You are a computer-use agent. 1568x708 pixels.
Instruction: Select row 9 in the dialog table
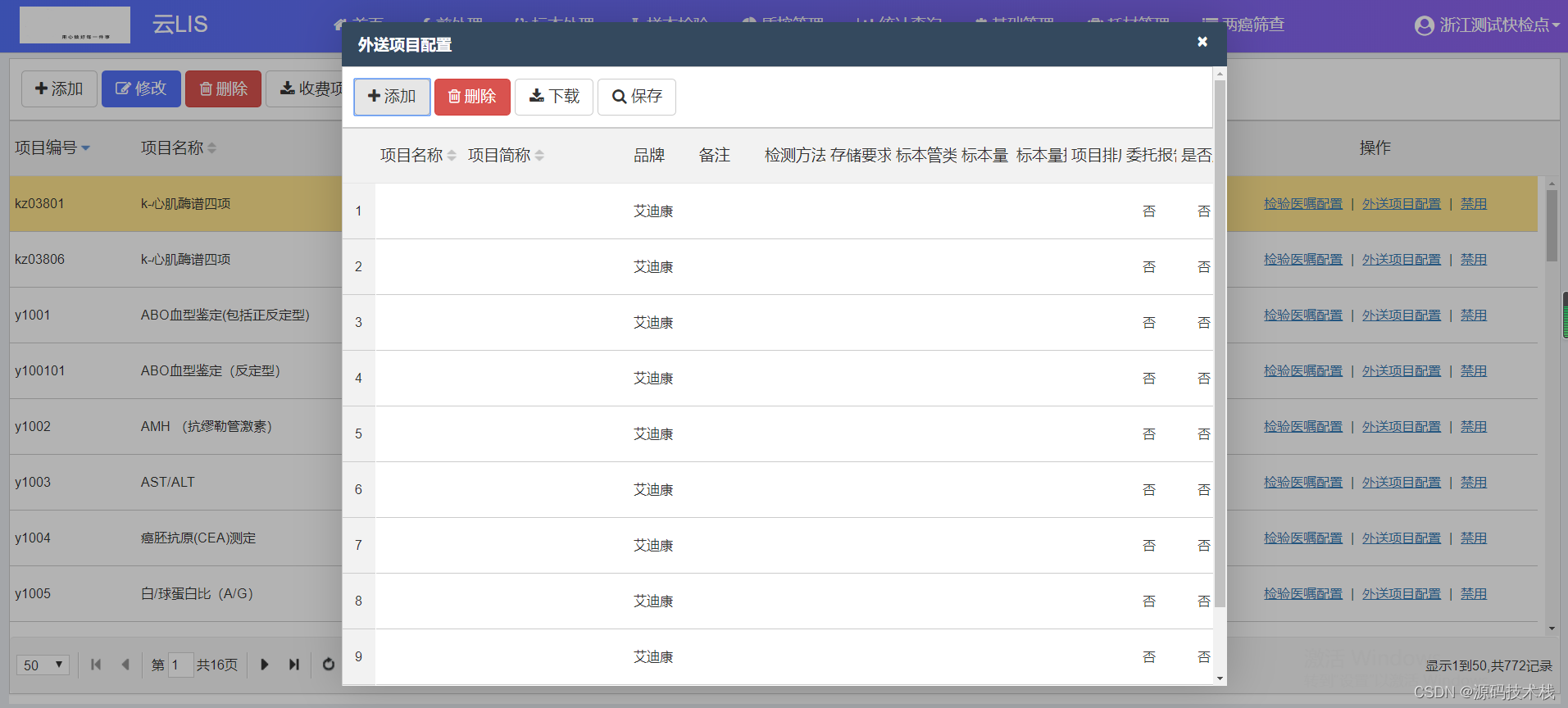point(778,657)
